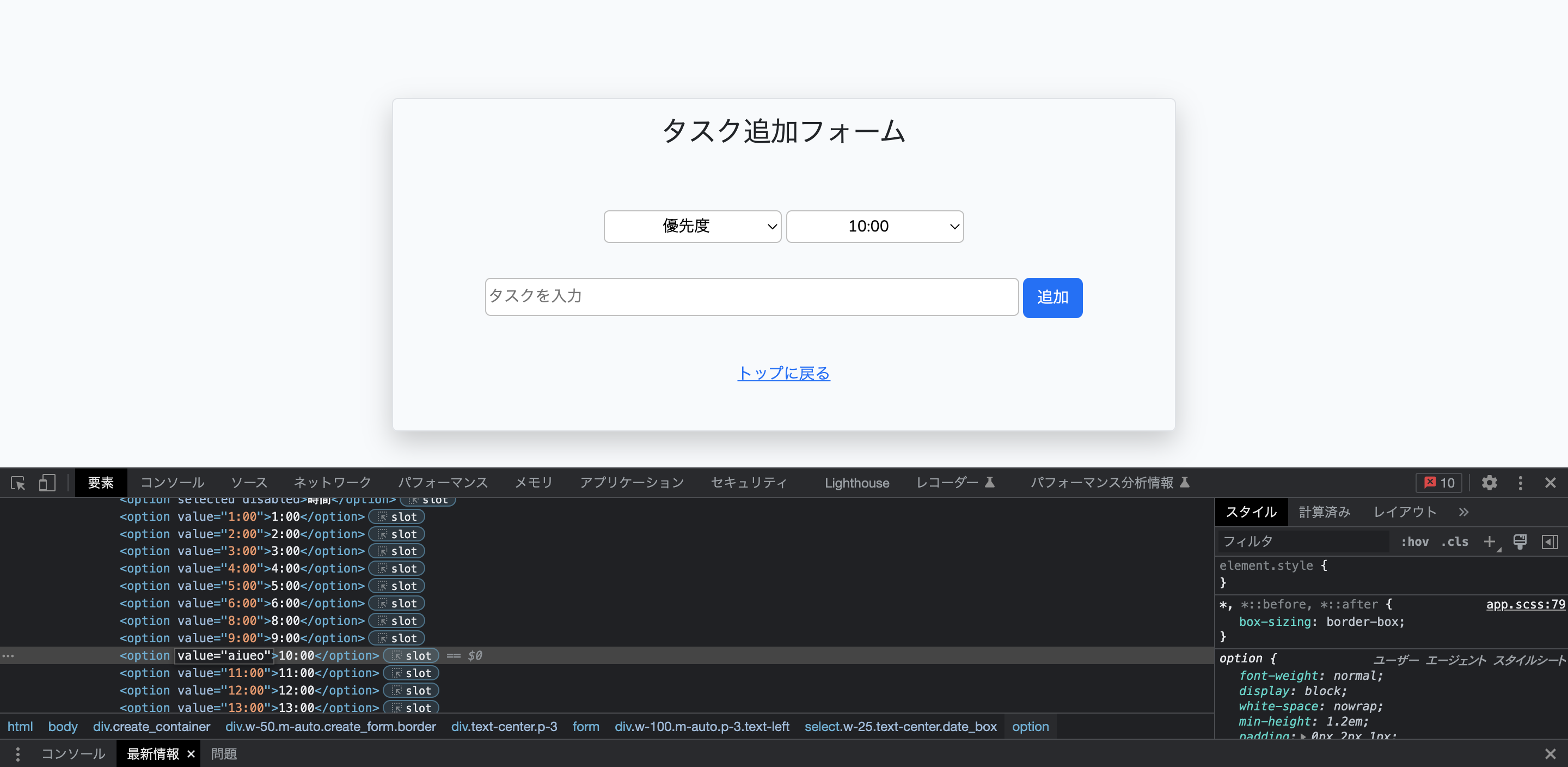Select the body breadcrumb
1568x767 pixels.
click(x=63, y=726)
